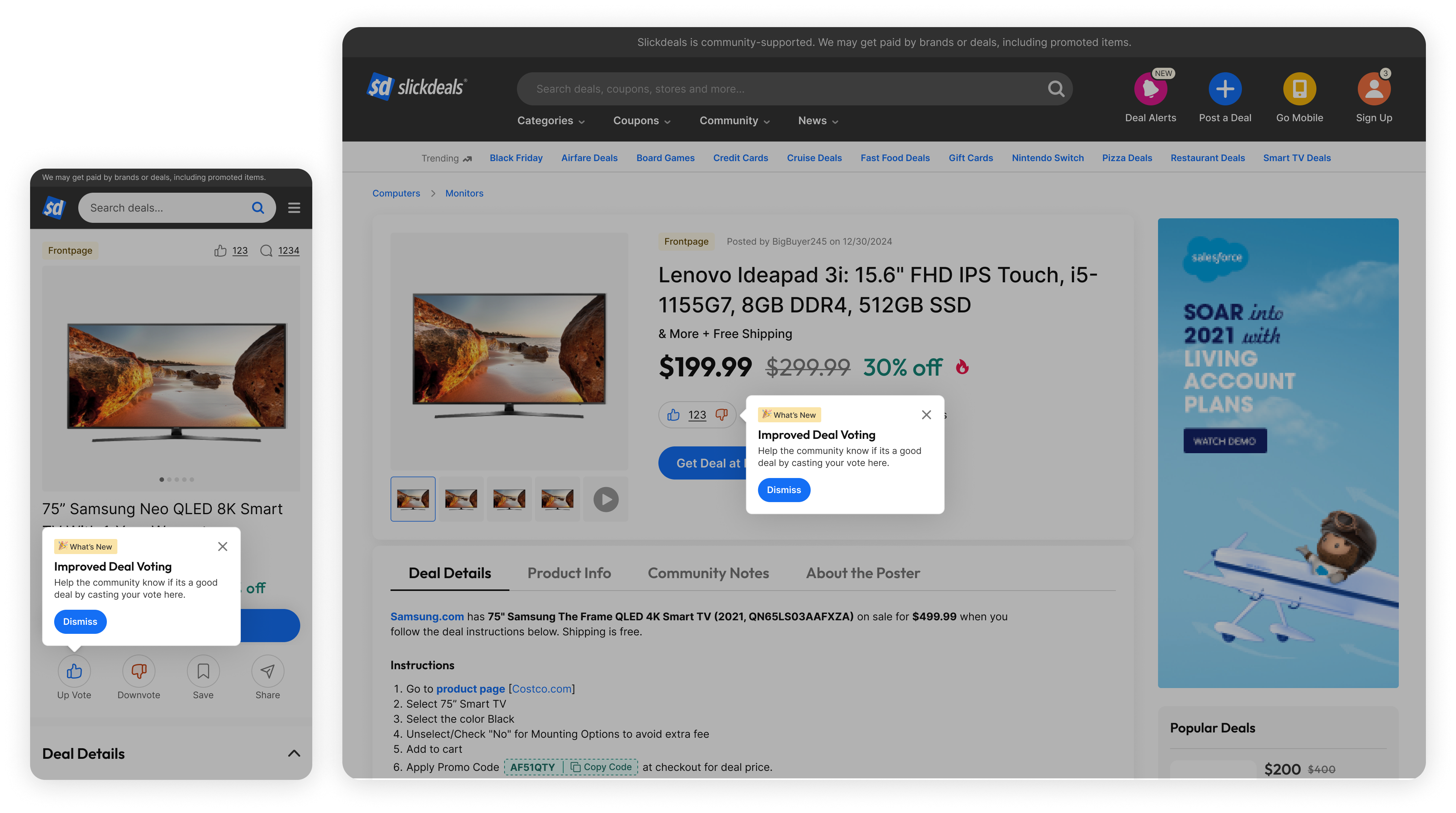Open the Community dropdown menu

734,120
